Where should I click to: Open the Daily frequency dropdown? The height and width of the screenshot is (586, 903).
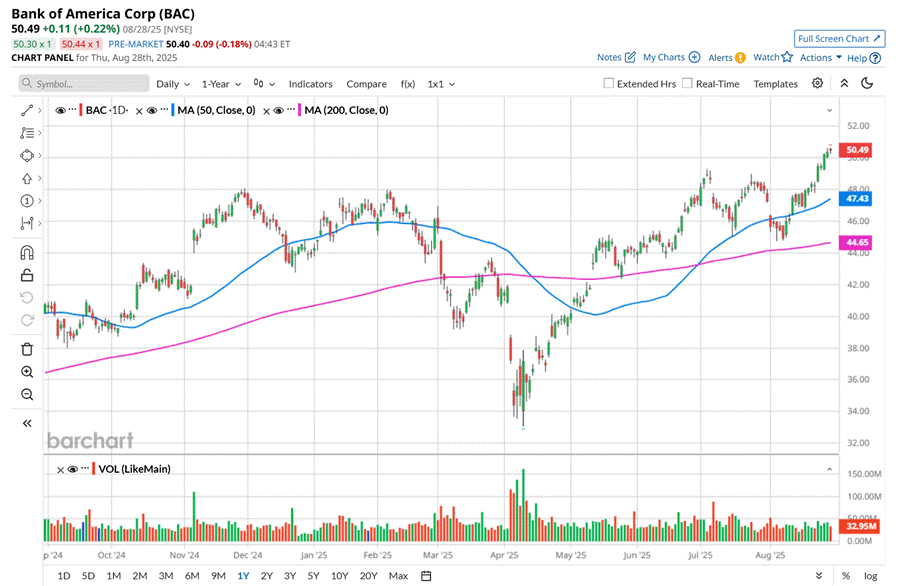coord(173,84)
